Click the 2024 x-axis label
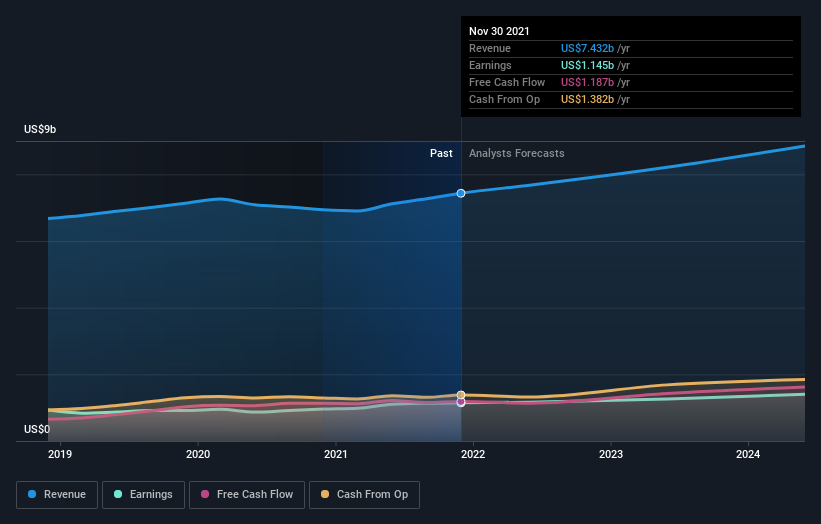 click(x=748, y=454)
